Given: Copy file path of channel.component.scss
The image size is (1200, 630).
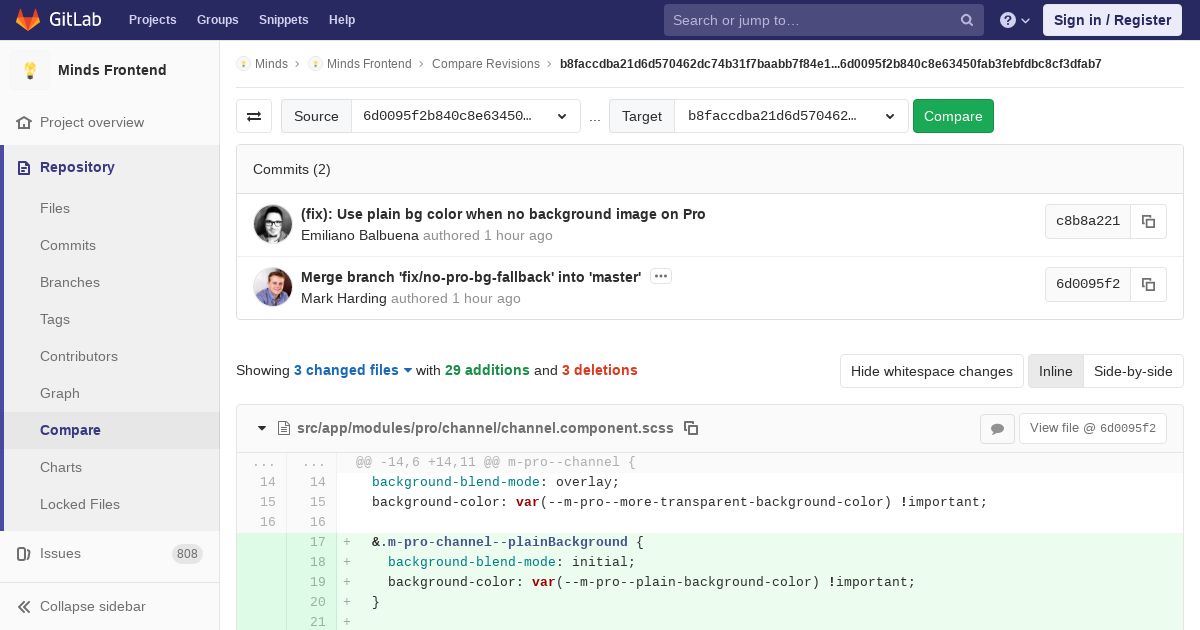Looking at the screenshot, I should click(x=691, y=428).
